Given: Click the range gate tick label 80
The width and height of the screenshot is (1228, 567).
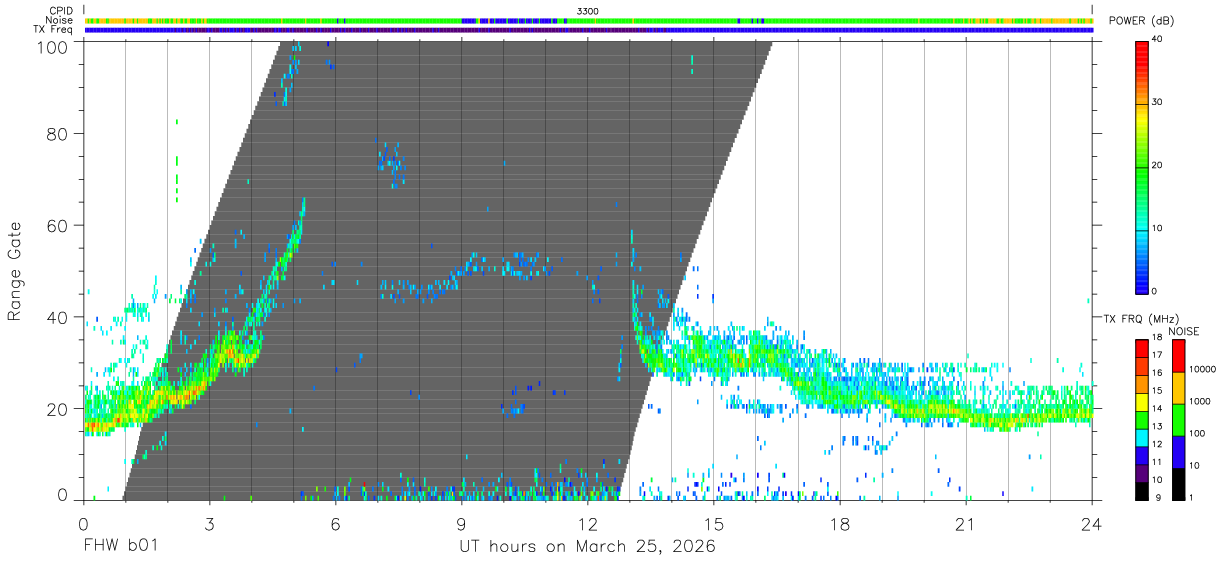Looking at the screenshot, I should (x=57, y=136).
